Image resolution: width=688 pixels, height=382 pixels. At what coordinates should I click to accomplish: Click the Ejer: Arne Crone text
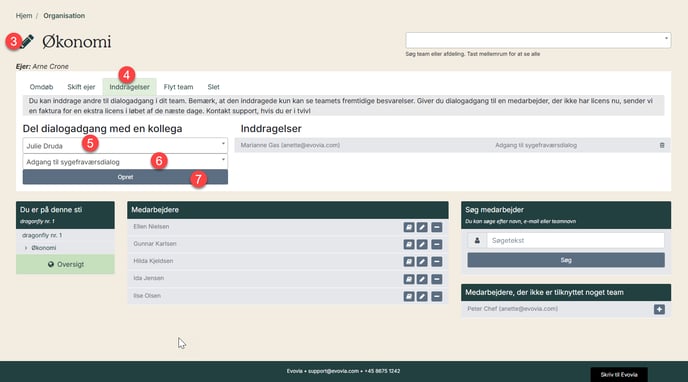[42, 67]
